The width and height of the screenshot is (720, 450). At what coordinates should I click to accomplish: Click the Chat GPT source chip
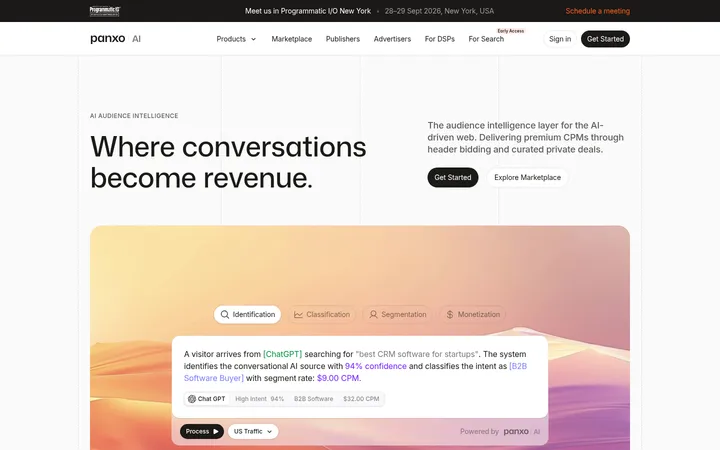207,399
